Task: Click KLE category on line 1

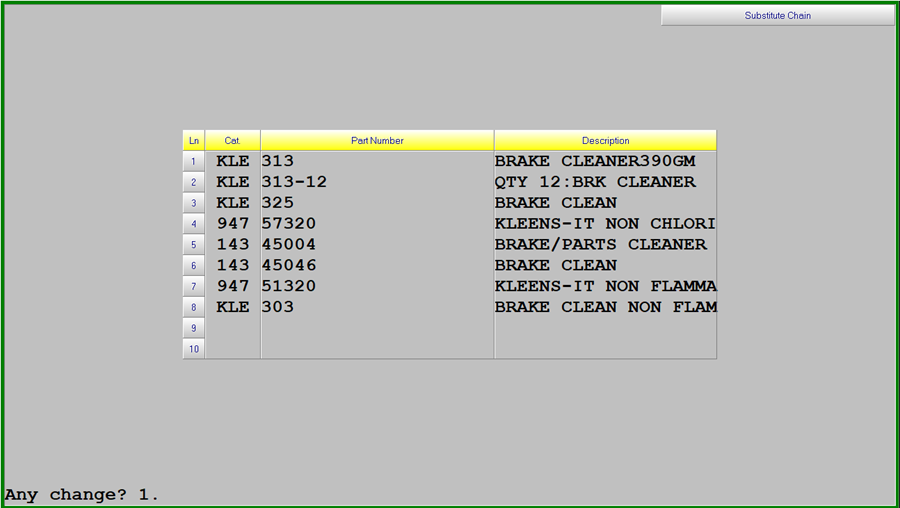Action: point(233,161)
